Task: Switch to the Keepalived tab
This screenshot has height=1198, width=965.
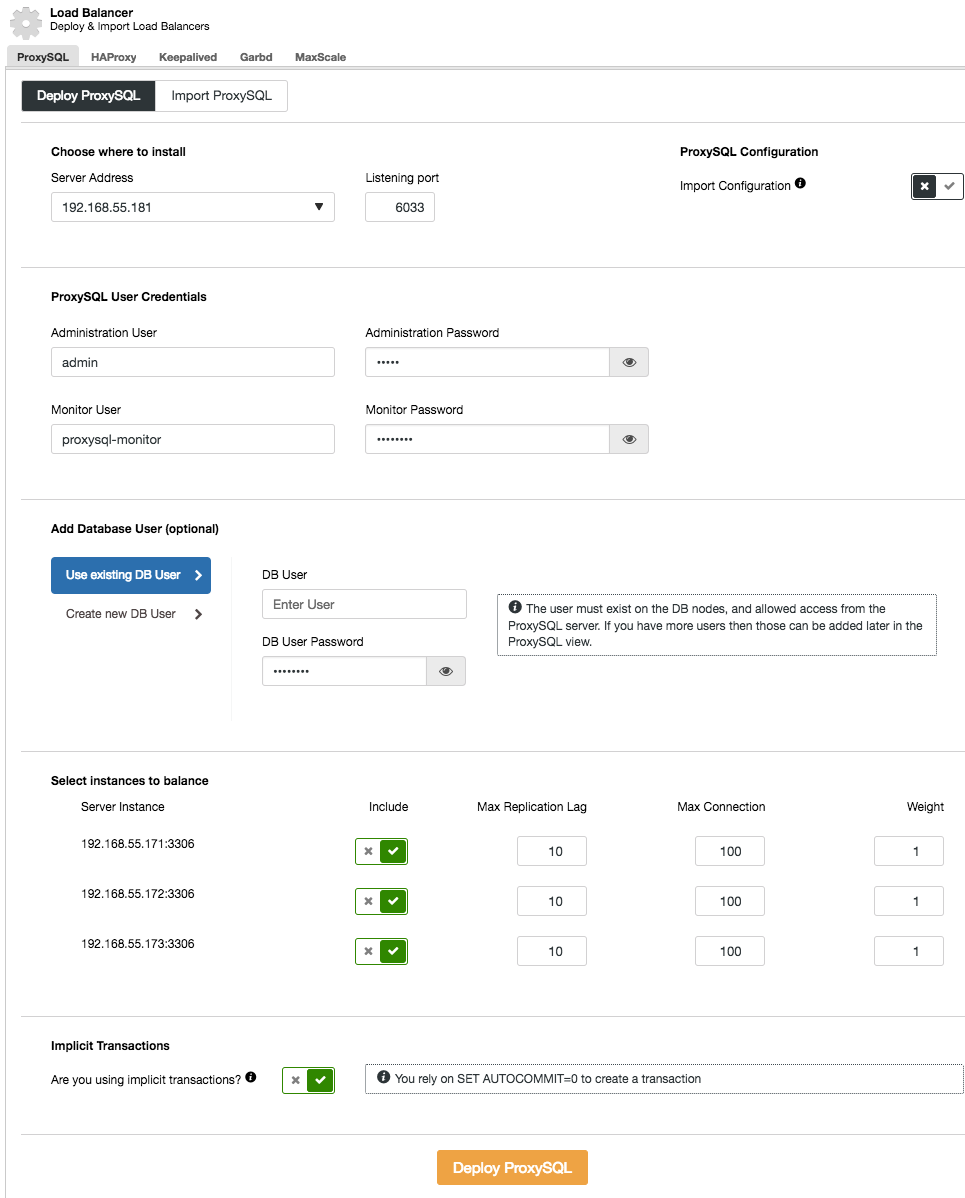Action: tap(188, 57)
